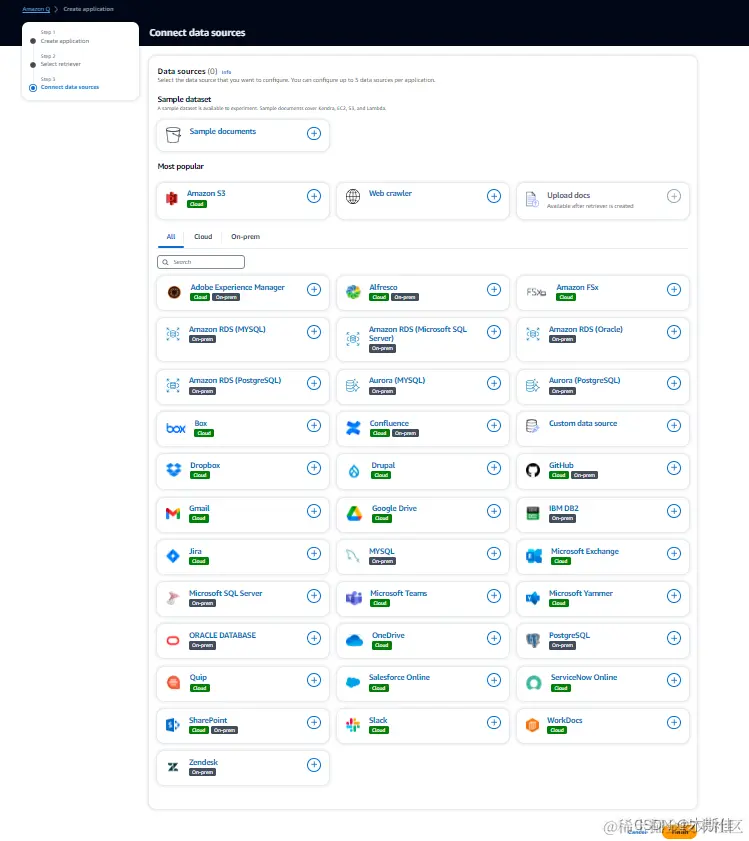Click the plus icon for Jira
This screenshot has height=841, width=749.
pos(314,554)
